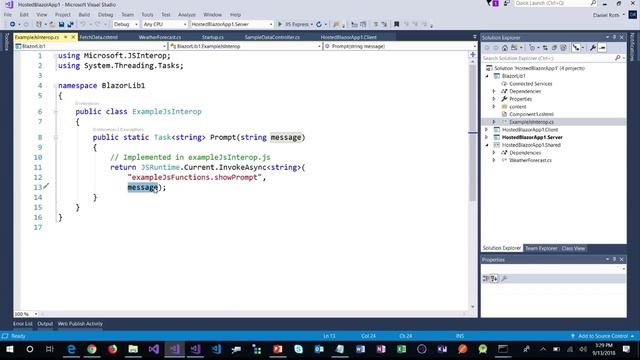This screenshot has height=360, width=640.
Task: Open File Explorer from the taskbar
Action: click(133, 349)
